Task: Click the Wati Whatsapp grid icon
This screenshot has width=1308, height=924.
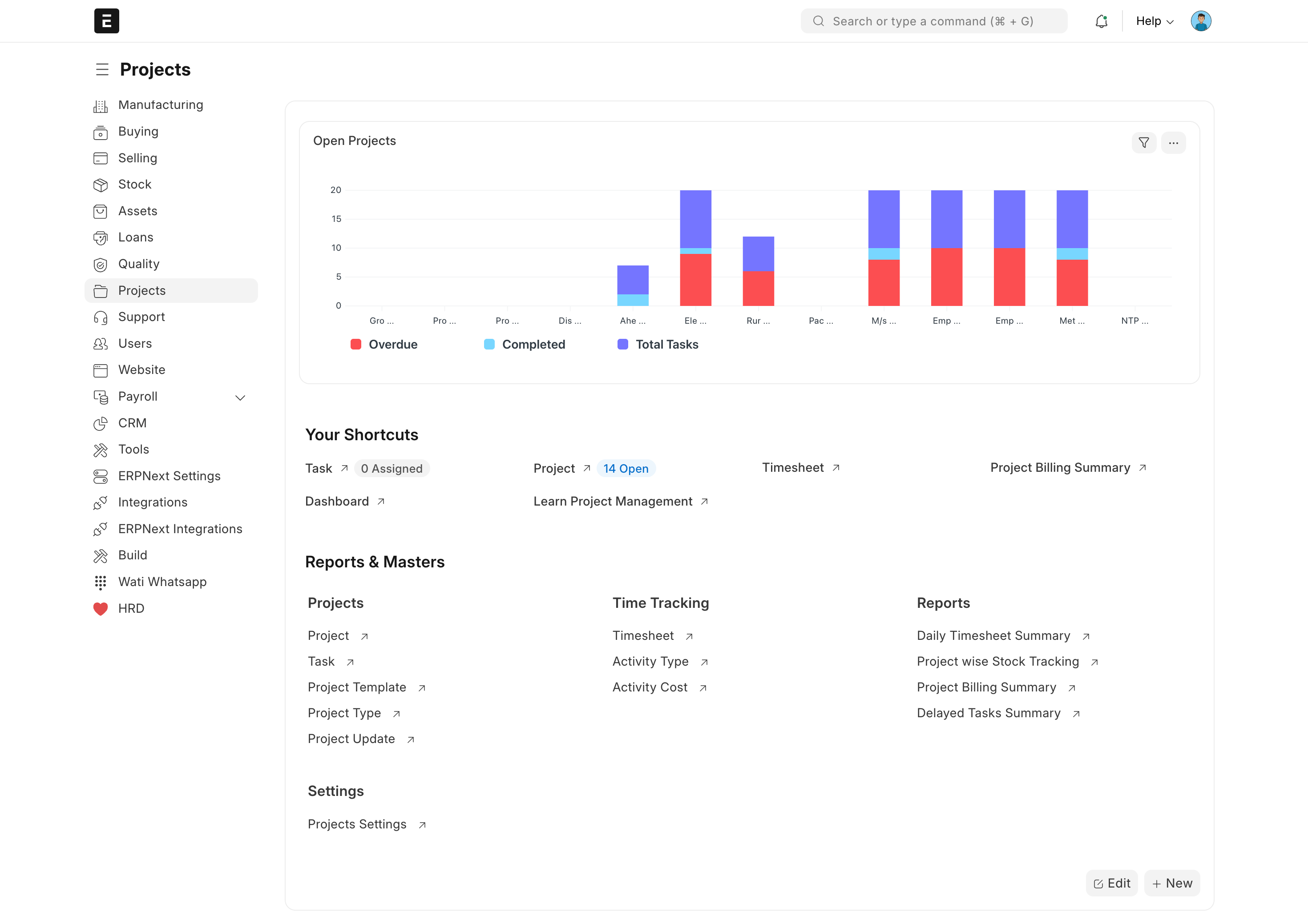Action: (x=100, y=582)
